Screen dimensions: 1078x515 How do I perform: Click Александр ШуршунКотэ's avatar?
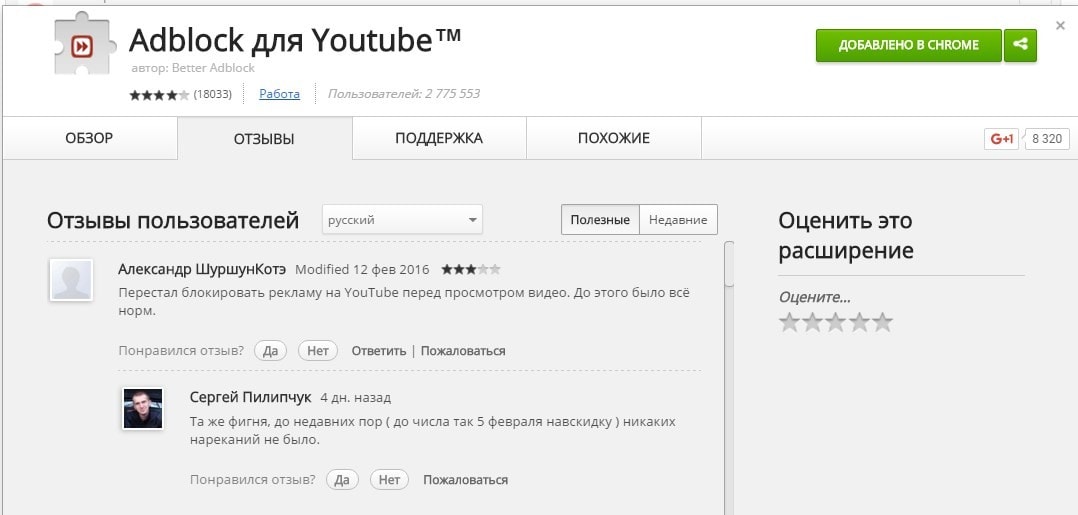point(71,280)
